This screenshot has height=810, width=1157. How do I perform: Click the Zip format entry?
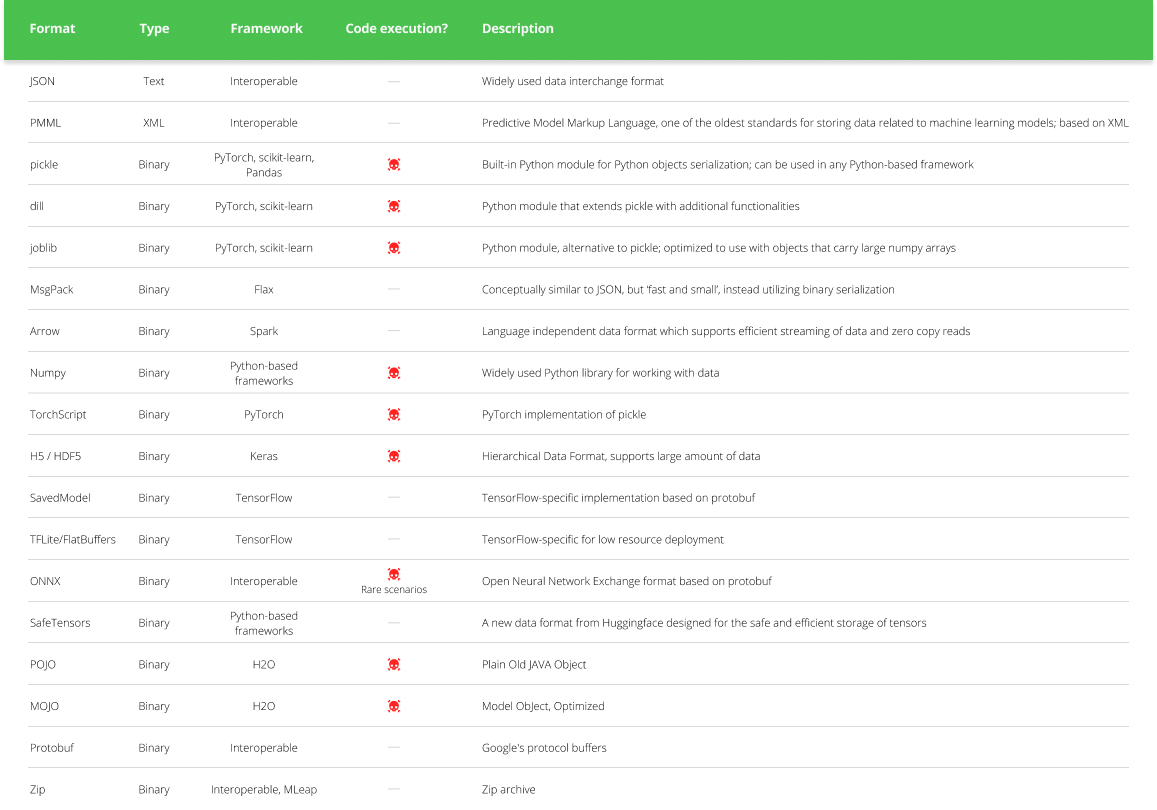37,789
